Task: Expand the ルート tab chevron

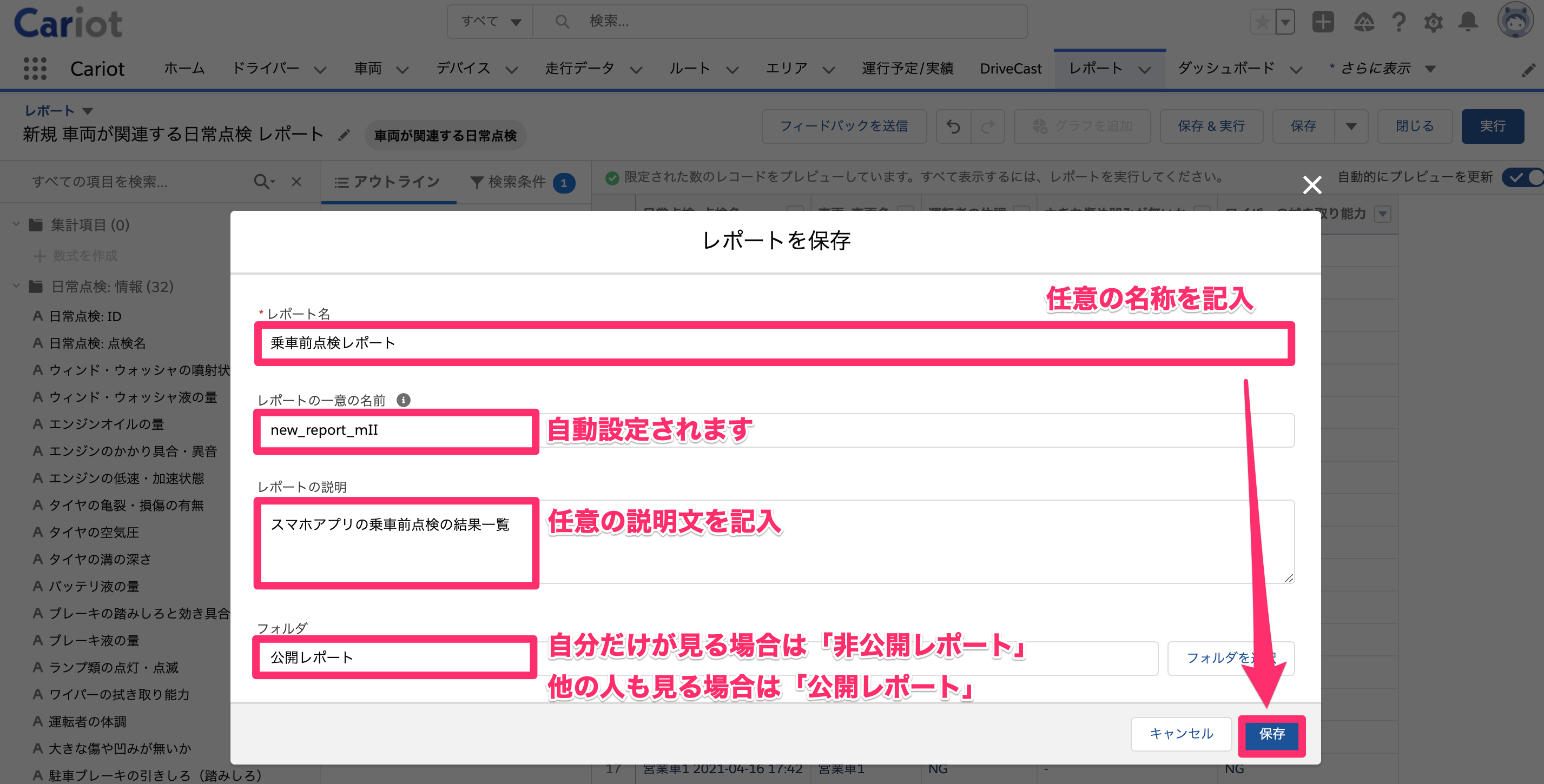Action: tap(732, 70)
